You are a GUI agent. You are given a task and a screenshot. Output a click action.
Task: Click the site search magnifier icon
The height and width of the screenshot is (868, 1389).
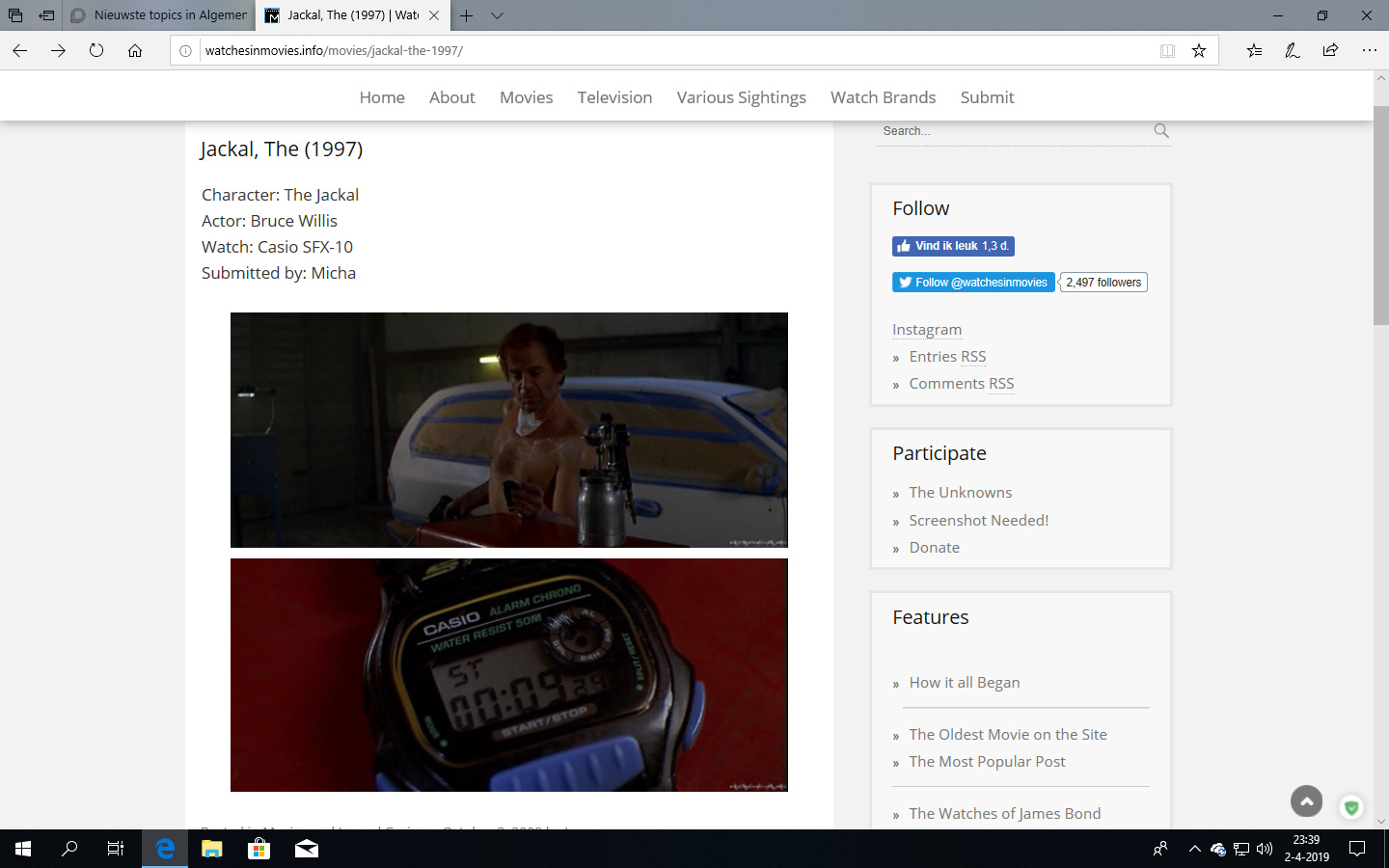pyautogui.click(x=1161, y=130)
